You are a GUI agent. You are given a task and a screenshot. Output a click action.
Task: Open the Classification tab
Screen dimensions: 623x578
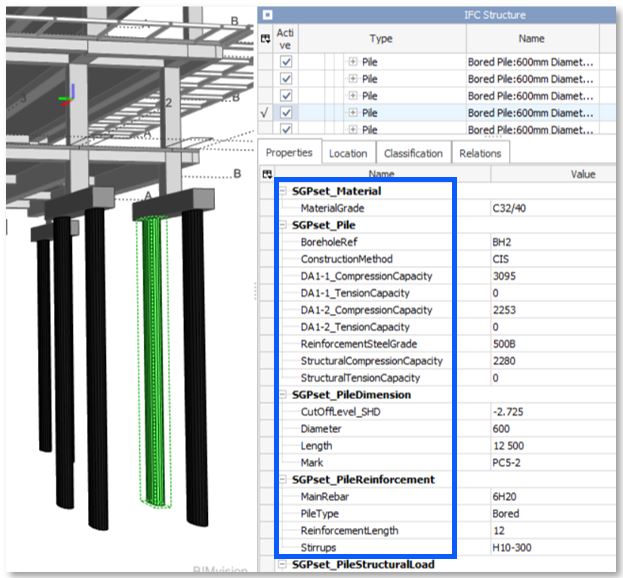point(413,153)
